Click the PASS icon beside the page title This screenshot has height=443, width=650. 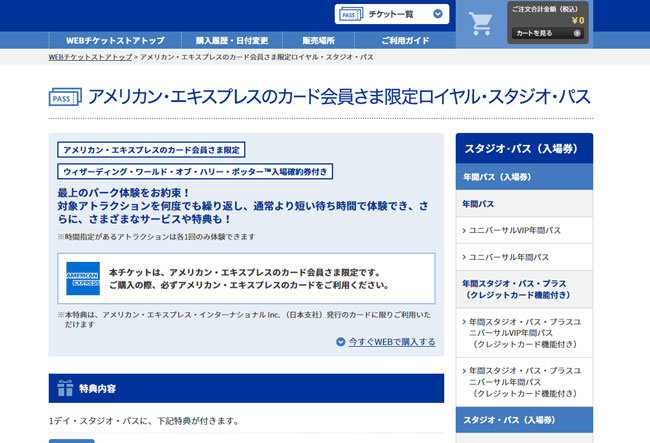65,97
